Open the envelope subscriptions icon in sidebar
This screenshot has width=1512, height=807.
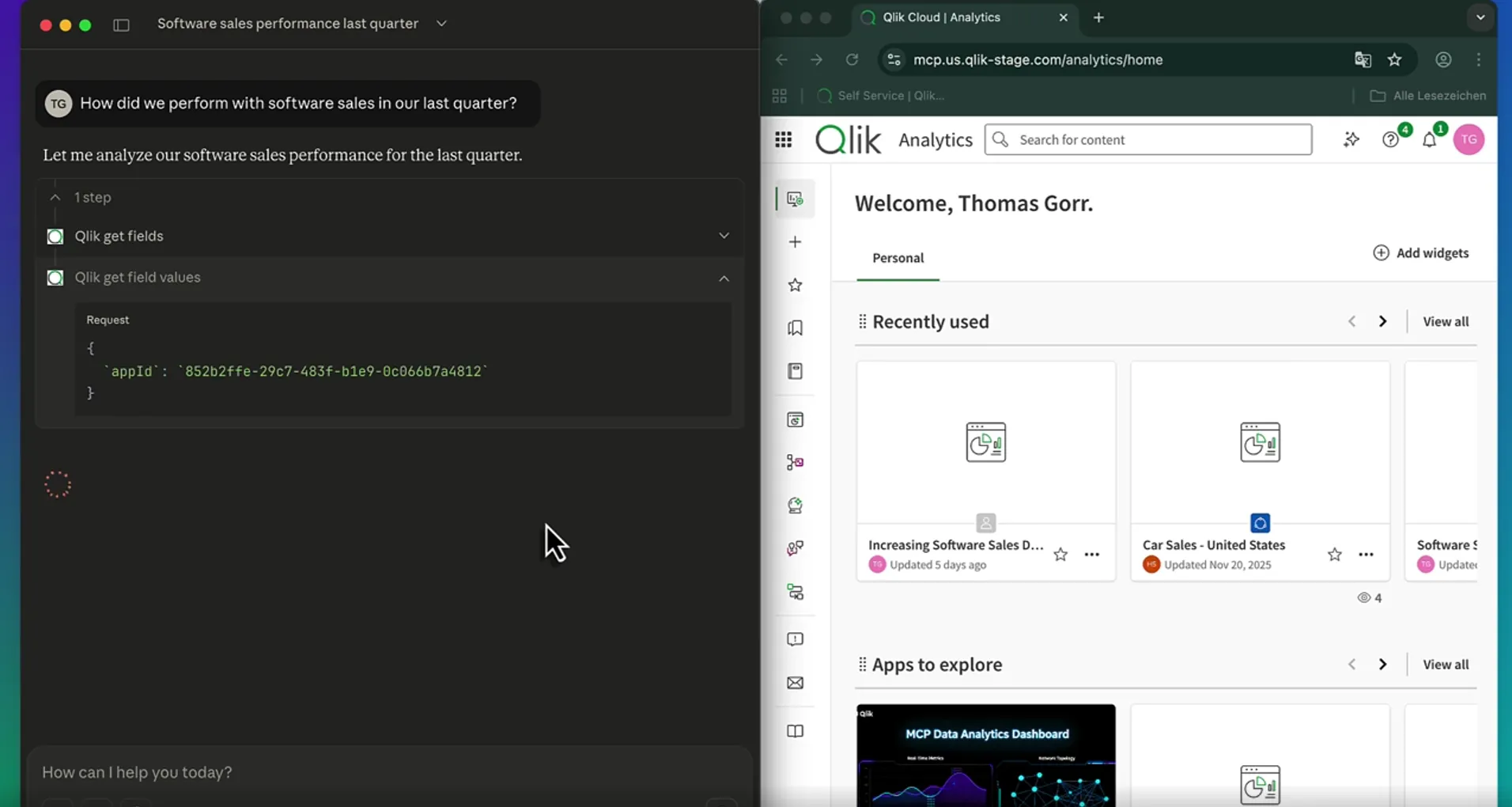click(x=796, y=683)
